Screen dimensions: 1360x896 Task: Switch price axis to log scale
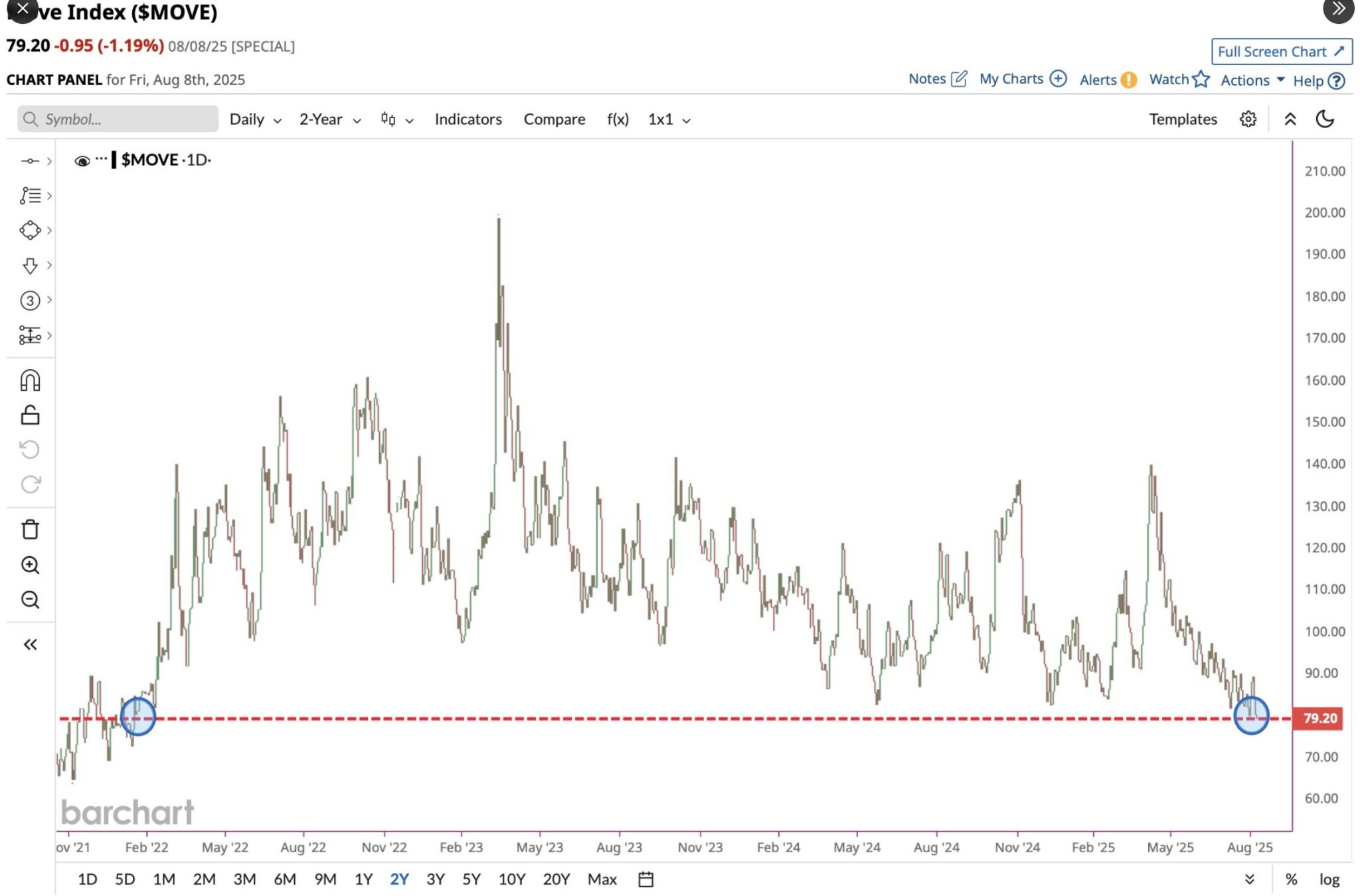1330,879
